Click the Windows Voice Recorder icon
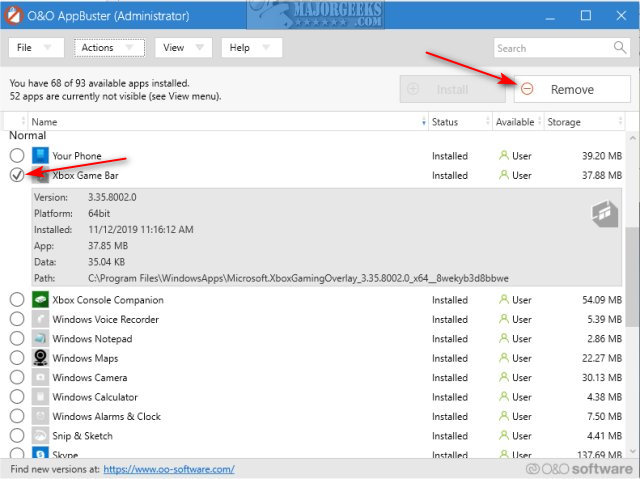 [x=40, y=319]
